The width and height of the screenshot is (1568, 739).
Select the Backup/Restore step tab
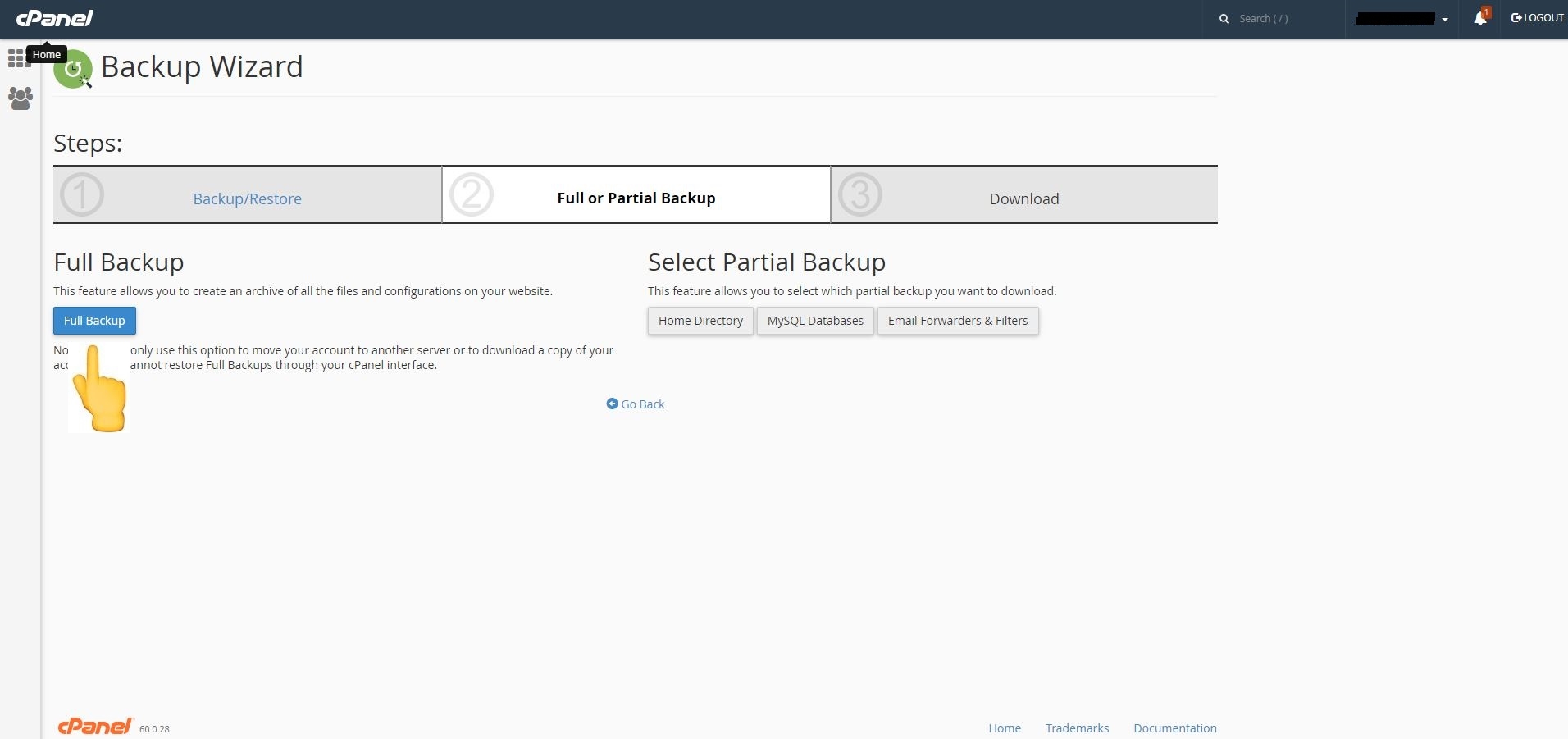click(247, 198)
